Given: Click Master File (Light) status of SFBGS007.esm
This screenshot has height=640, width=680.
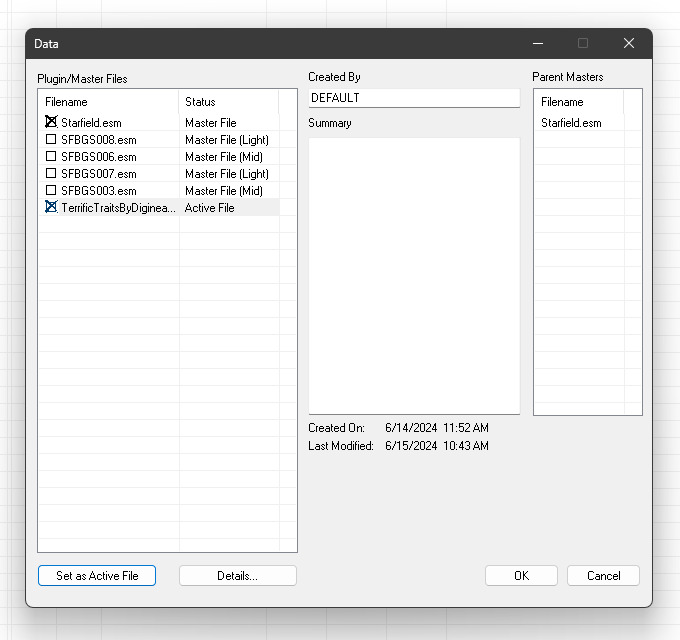Looking at the screenshot, I should 227,174.
